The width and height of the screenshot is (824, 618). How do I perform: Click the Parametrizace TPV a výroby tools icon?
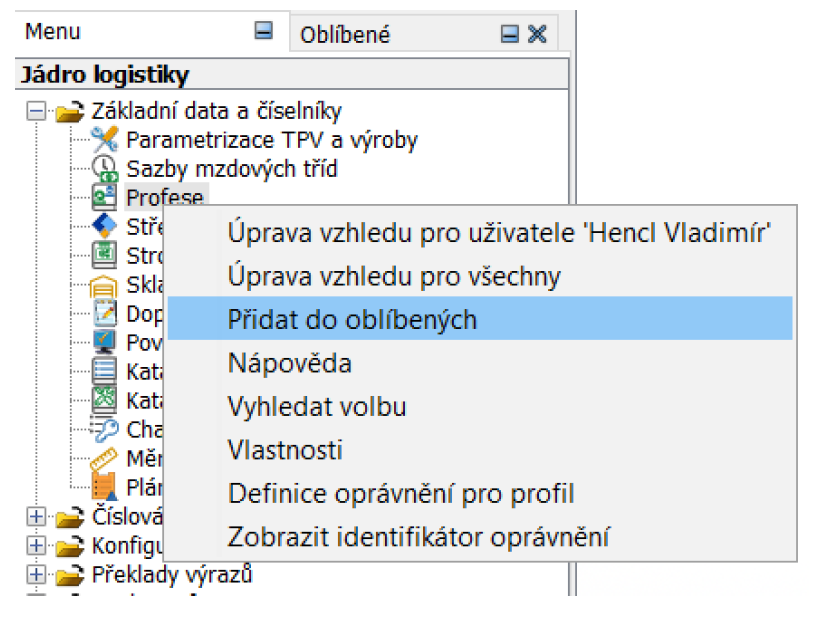pos(105,140)
